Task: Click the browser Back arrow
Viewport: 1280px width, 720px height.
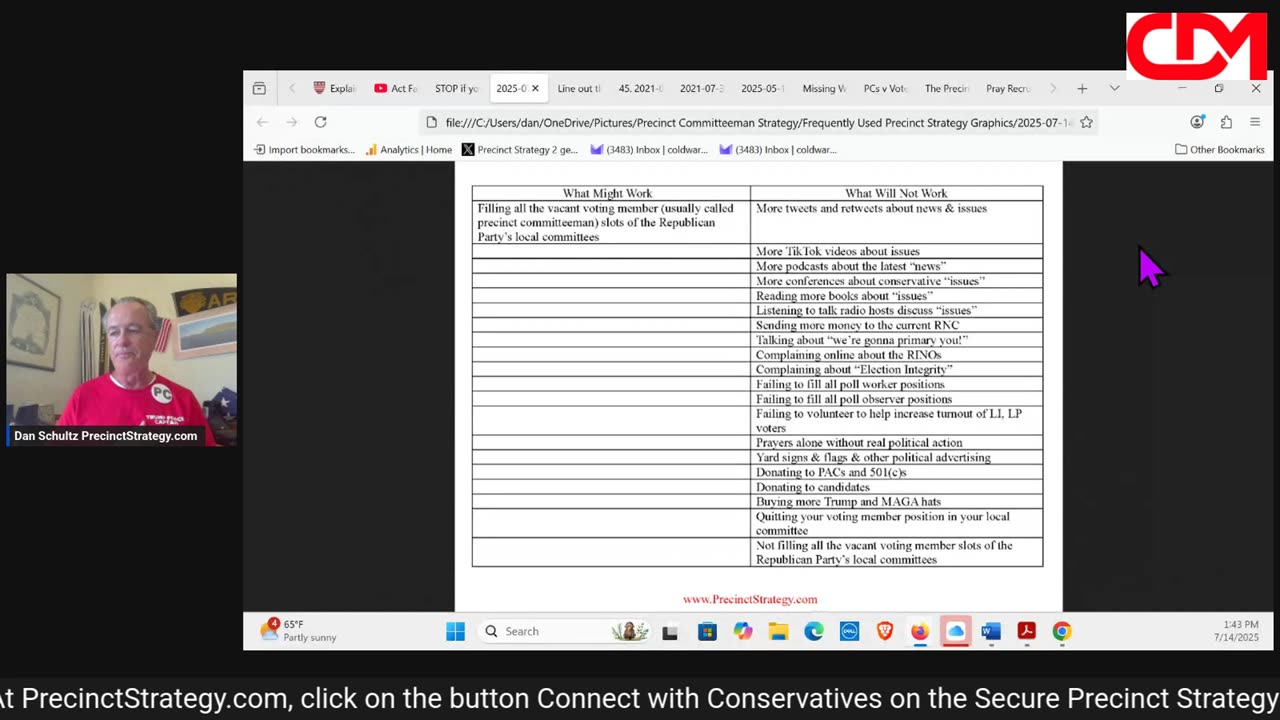Action: 262,122
